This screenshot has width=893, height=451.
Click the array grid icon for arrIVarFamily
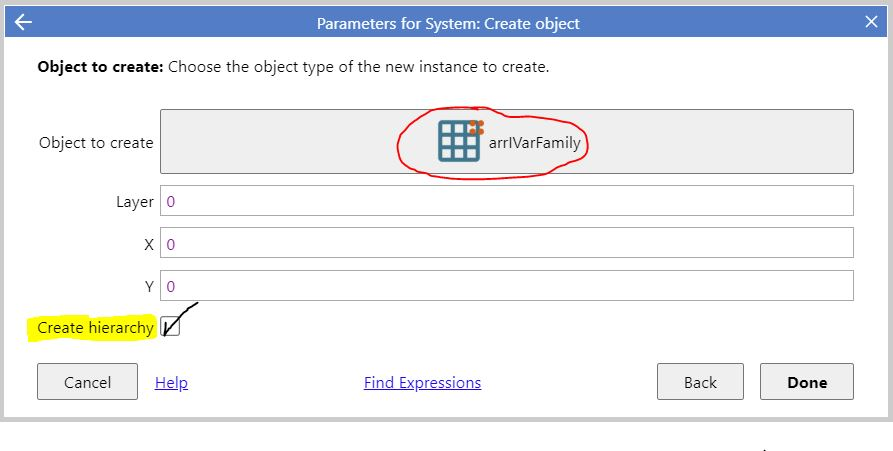[460, 141]
